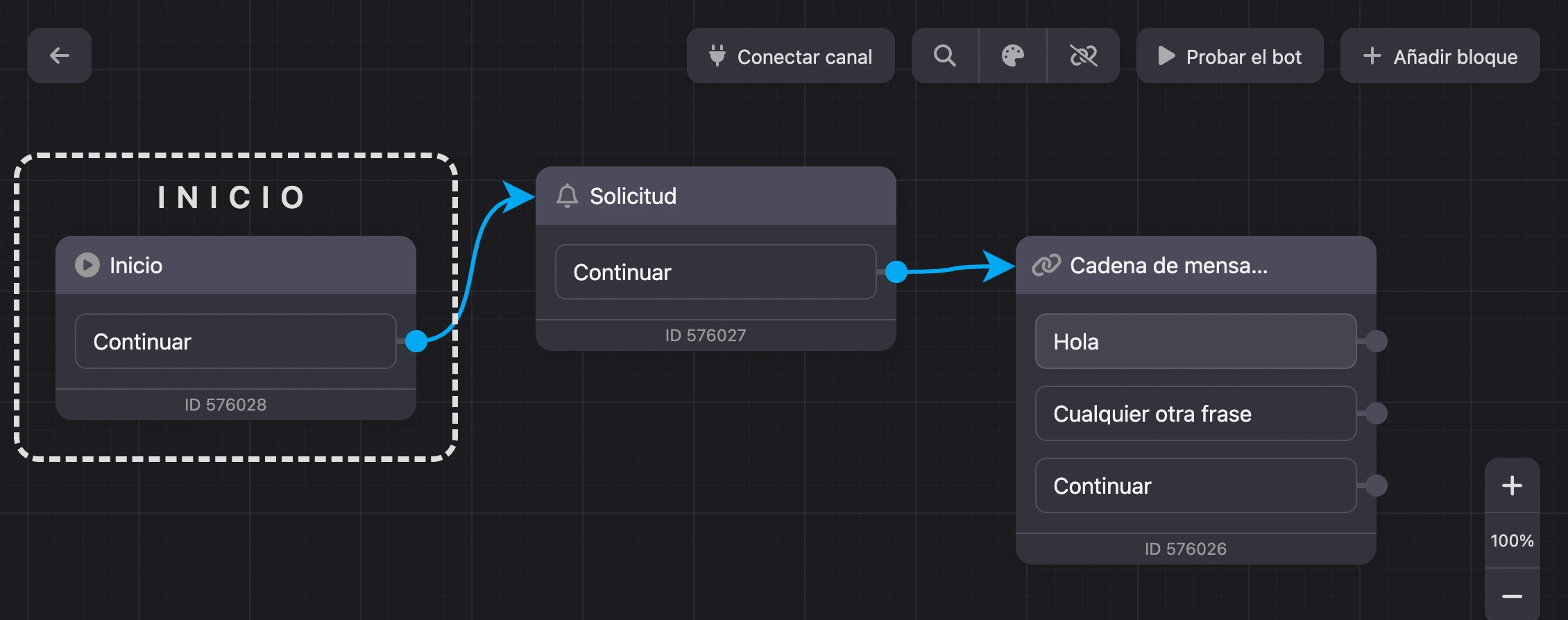1568x620 pixels.
Task: Click the gray connector next to Hola
Action: click(1377, 341)
